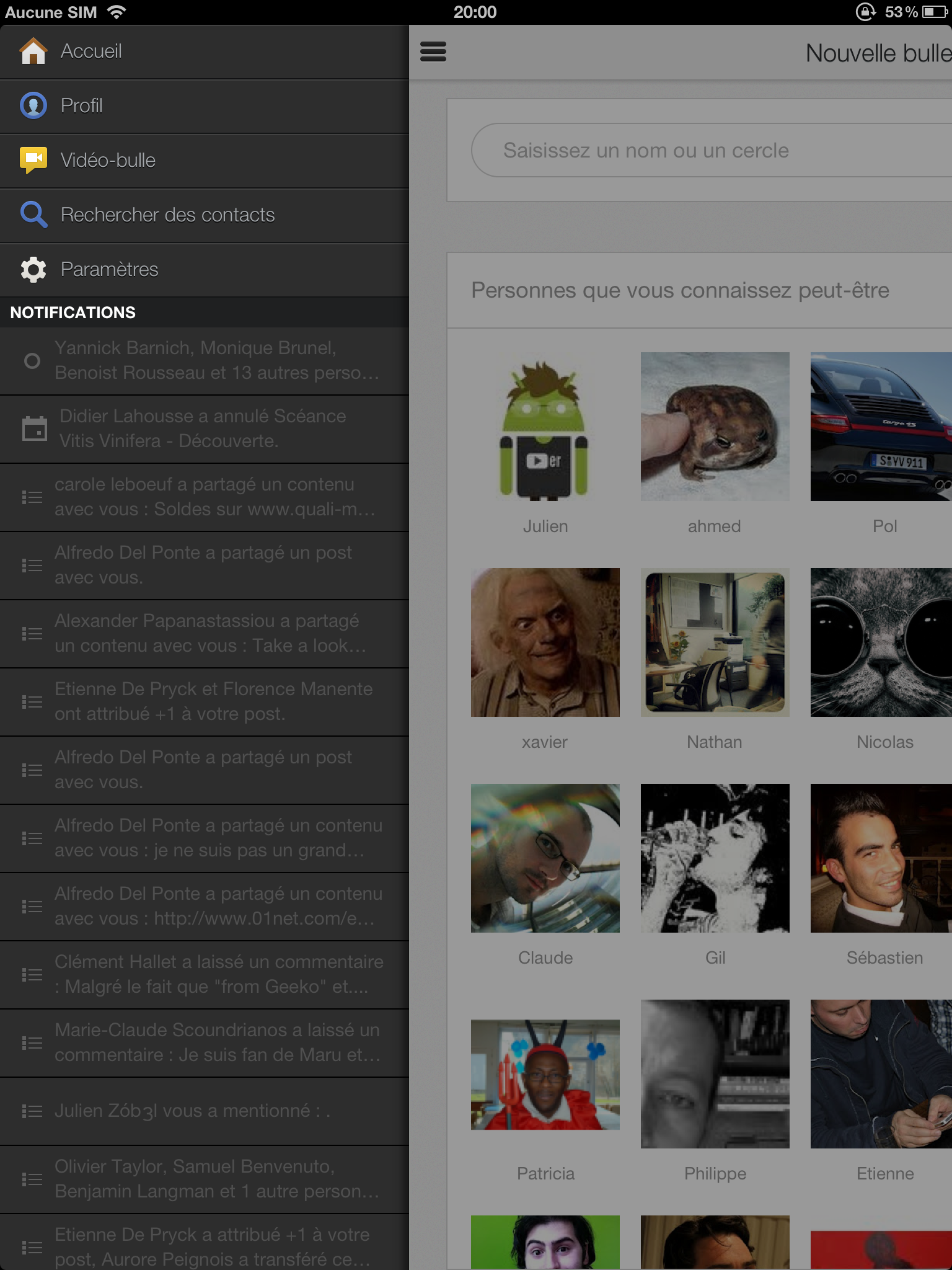Tap Pol's Porsche photo thumbnail
952x1270 pixels.
881,427
